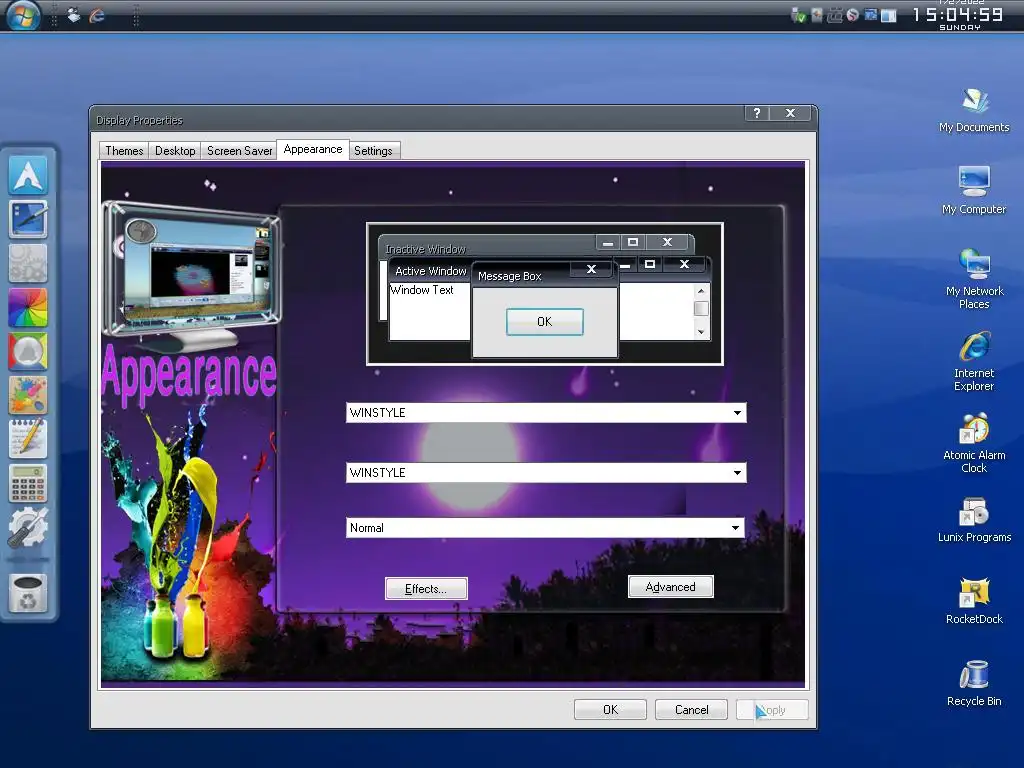Click the Window Text preview area

(429, 312)
